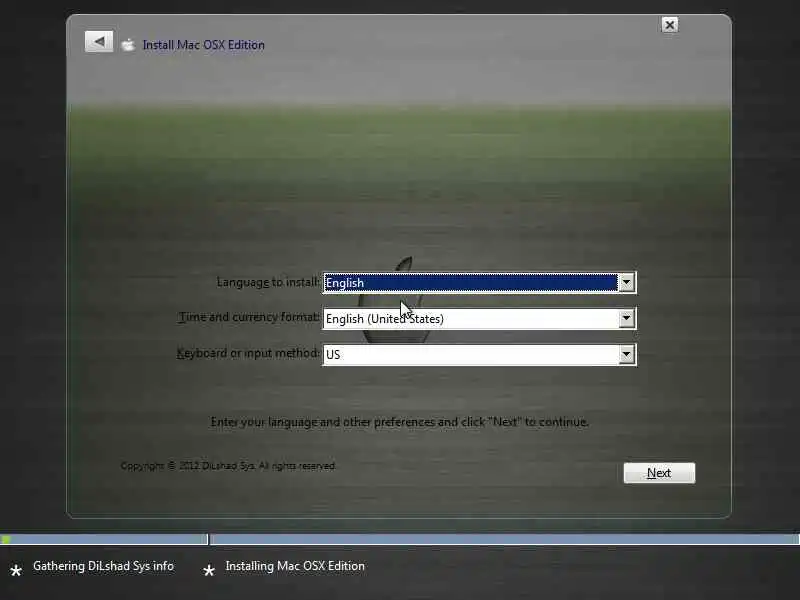This screenshot has height=600, width=800.
Task: Open the Keyboard or input method dropdown arrow
Action: click(627, 355)
